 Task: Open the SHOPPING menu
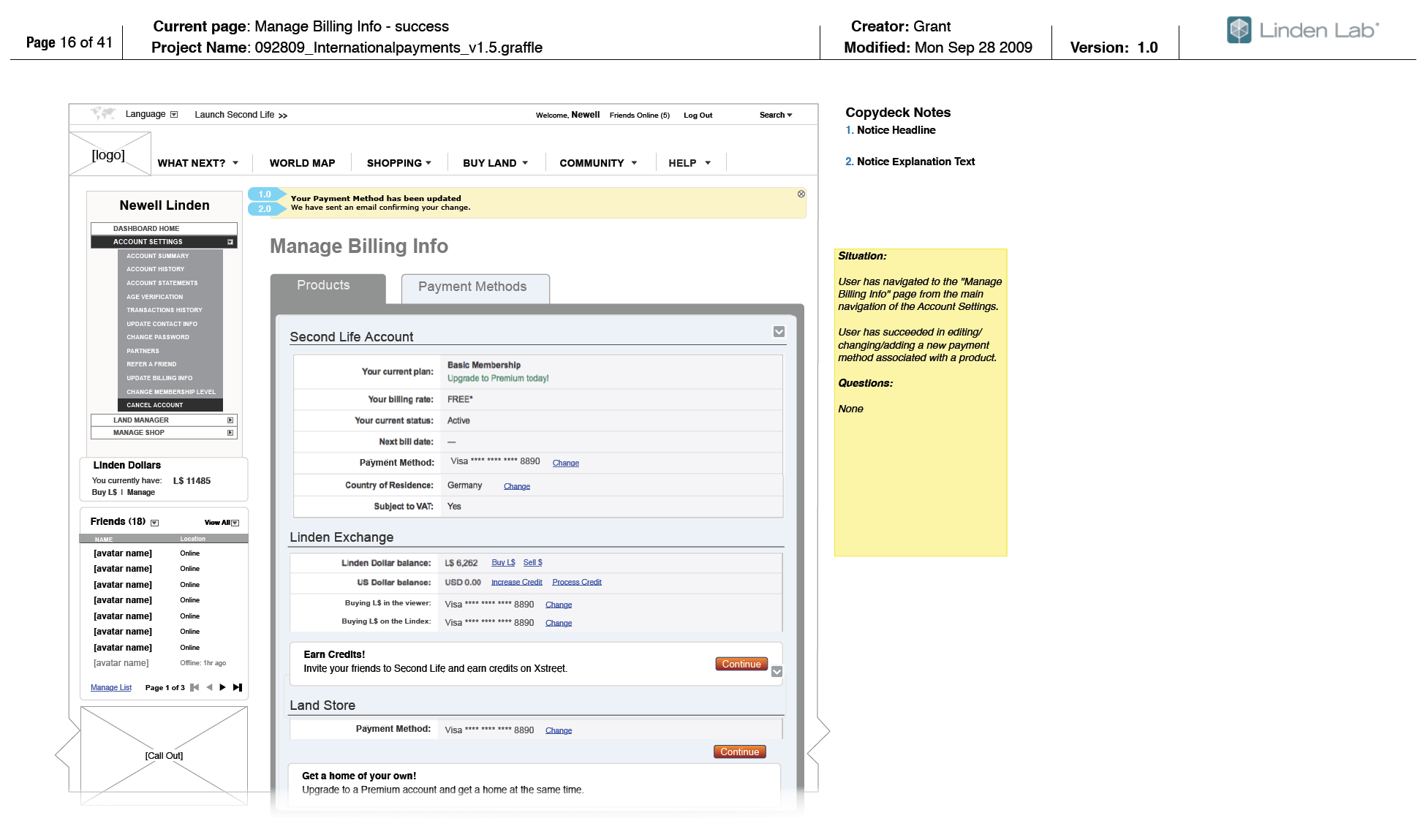[398, 163]
